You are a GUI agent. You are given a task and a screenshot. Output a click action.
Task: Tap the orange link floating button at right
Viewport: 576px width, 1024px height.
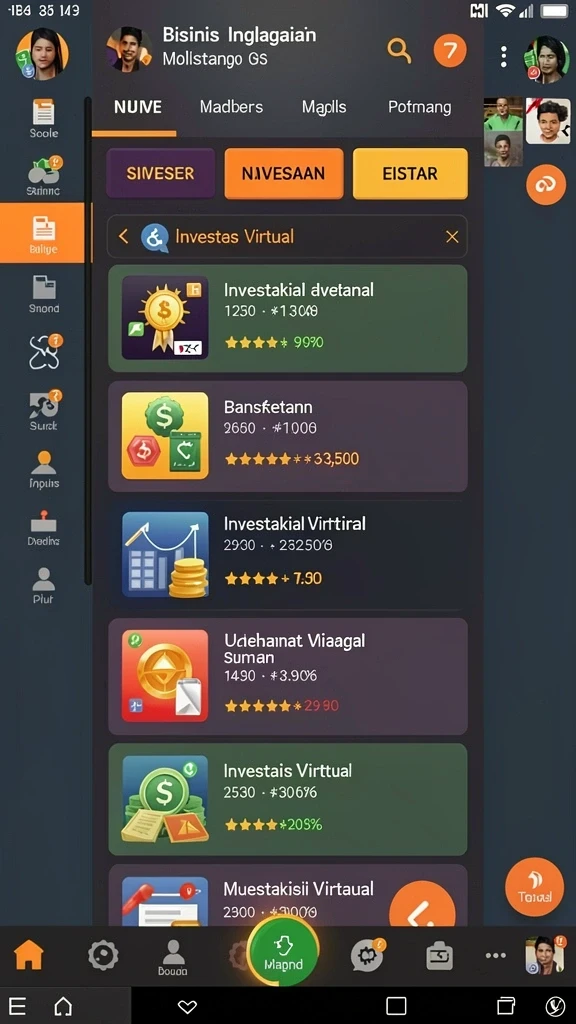tap(545, 185)
